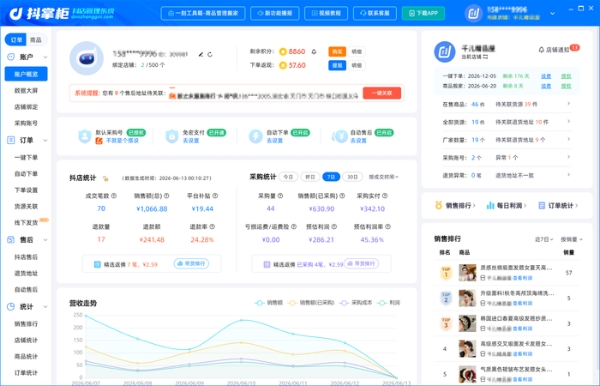Collapse the 售后 sidebar section
The image size is (600, 386).
[46, 240]
